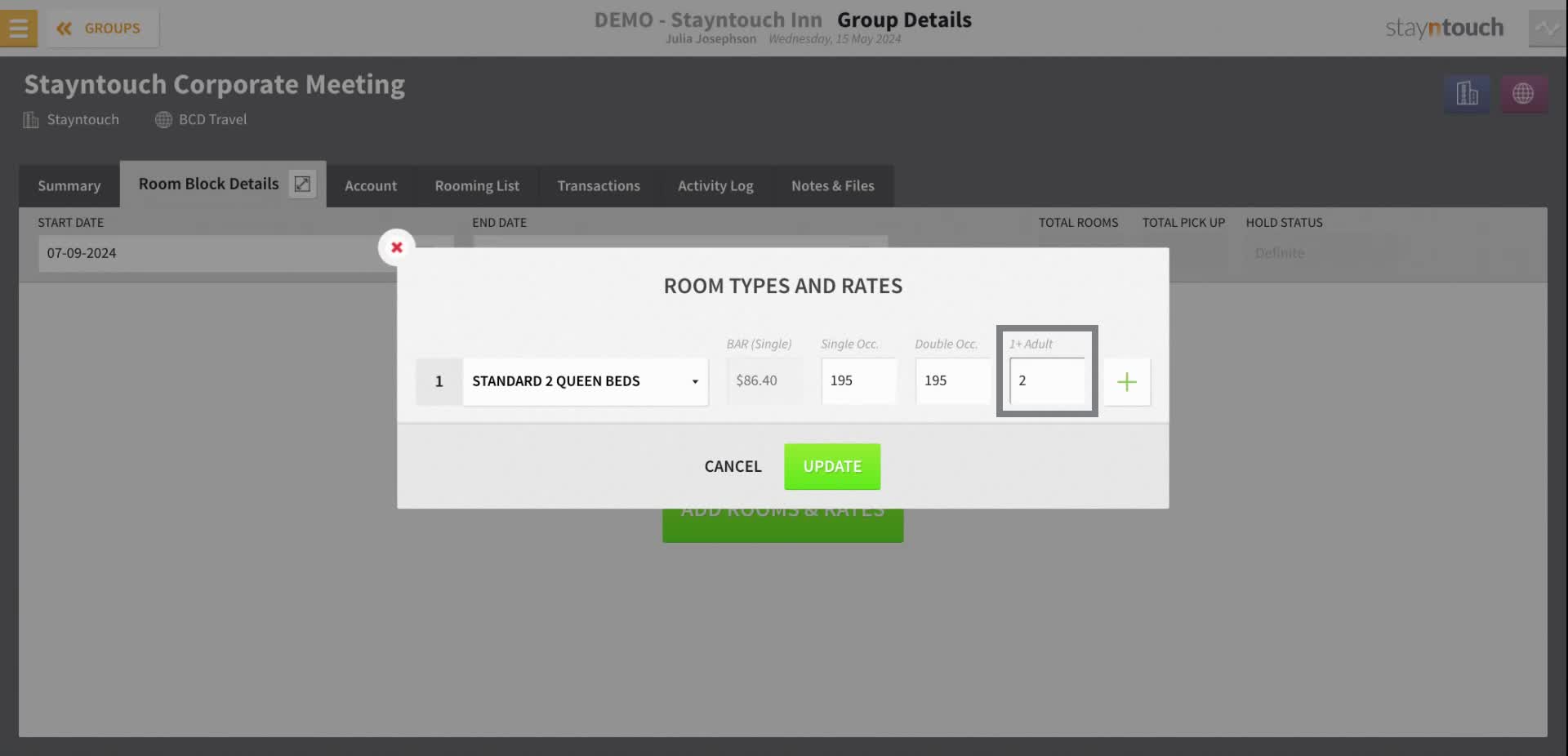The image size is (1568, 756).
Task: Open the Stayntouch company link
Action: click(71, 120)
